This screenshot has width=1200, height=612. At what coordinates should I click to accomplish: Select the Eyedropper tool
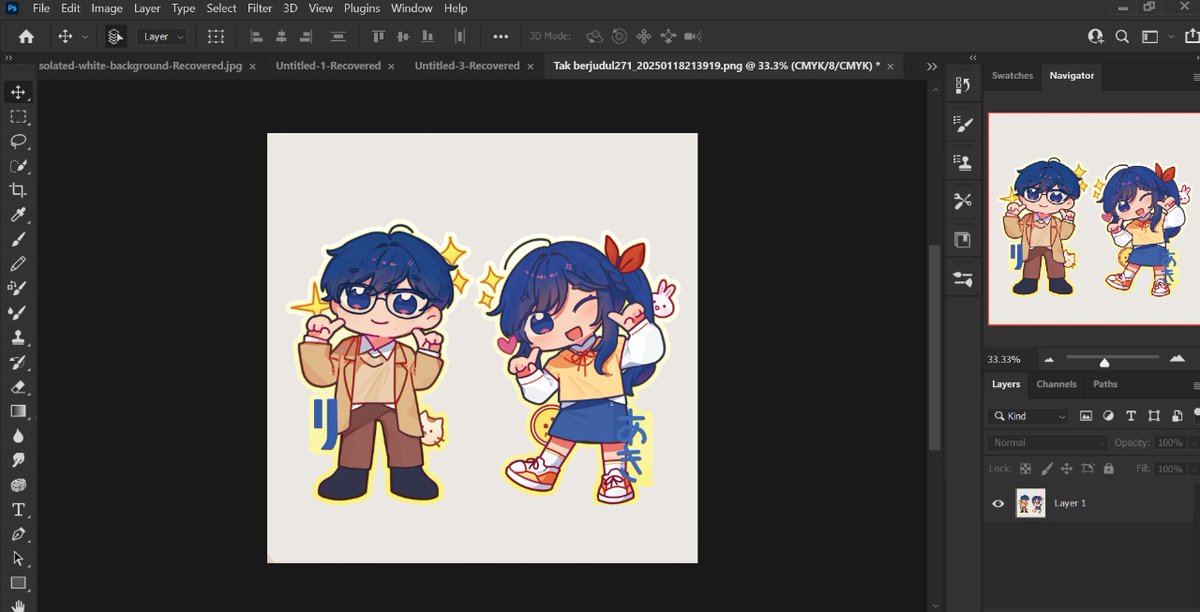click(x=18, y=215)
